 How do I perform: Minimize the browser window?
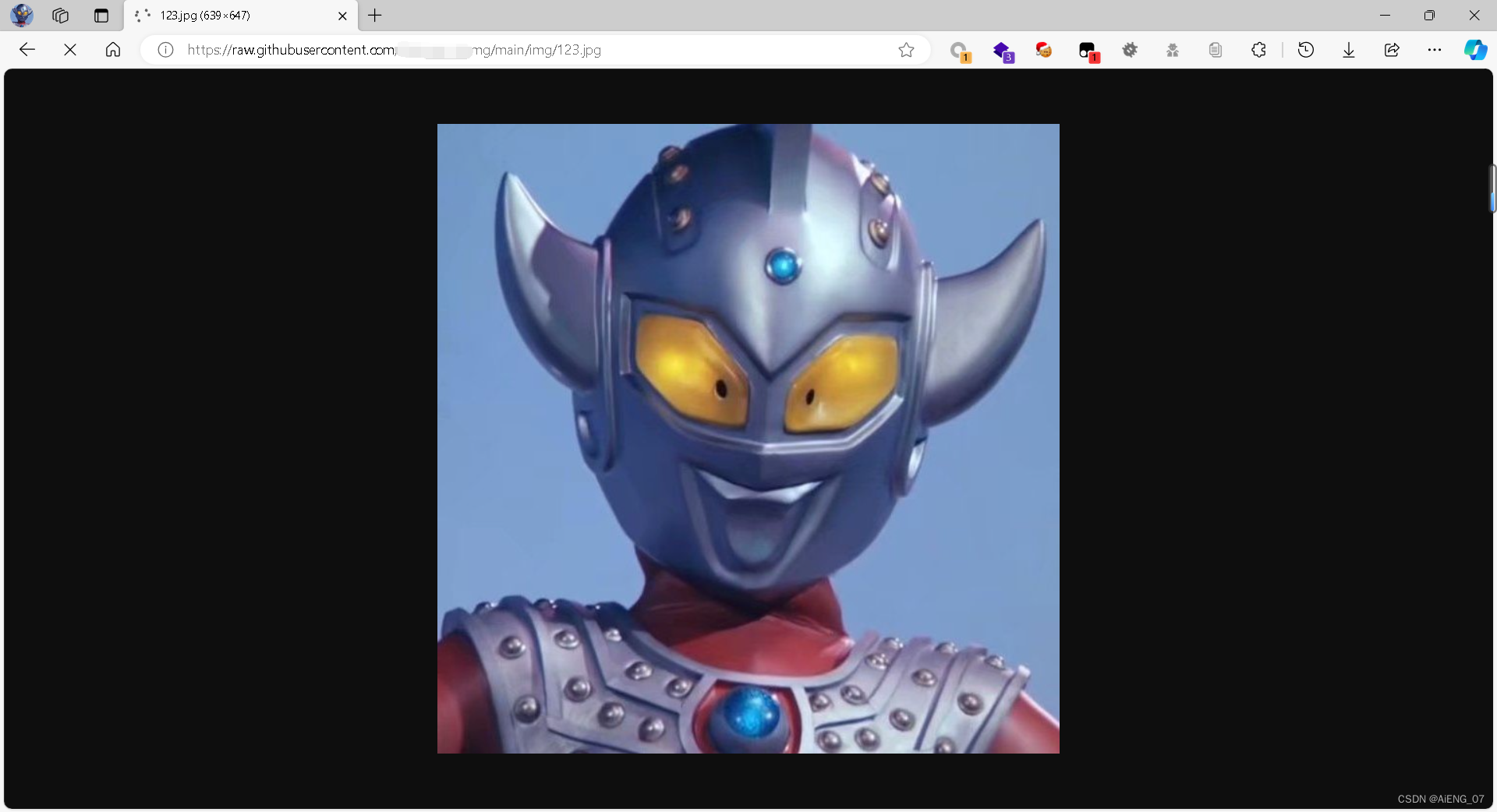1386,16
